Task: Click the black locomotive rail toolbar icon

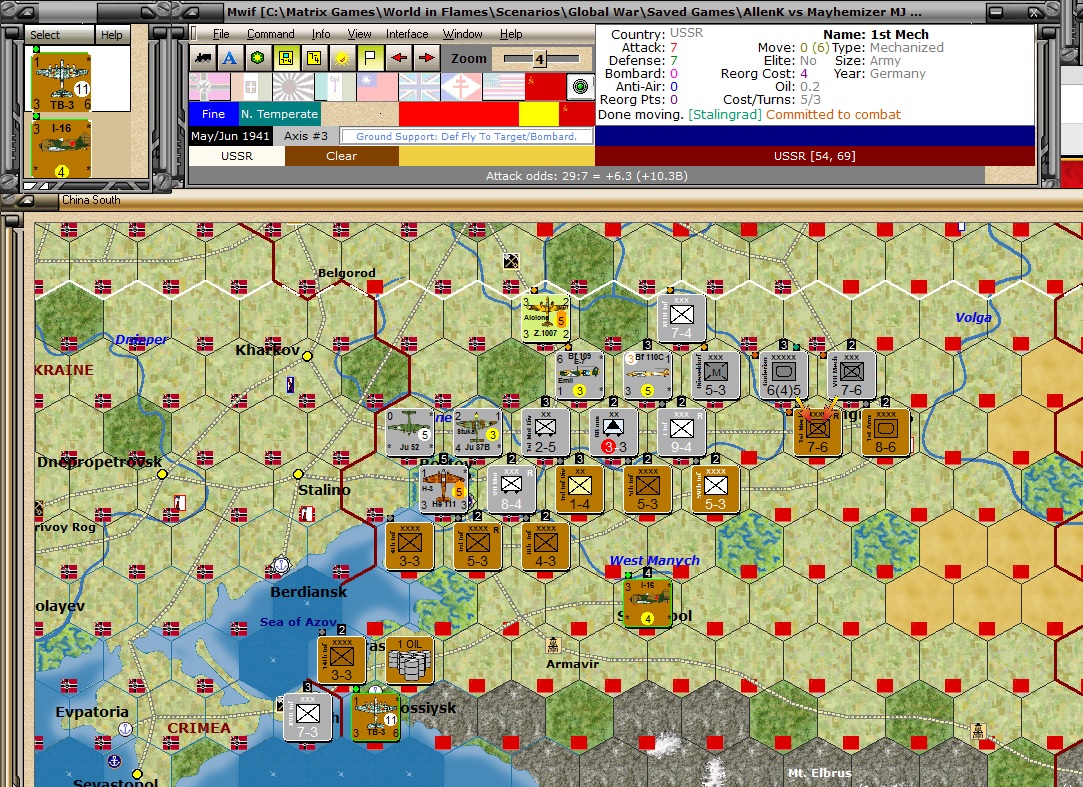Action: pyautogui.click(x=203, y=58)
